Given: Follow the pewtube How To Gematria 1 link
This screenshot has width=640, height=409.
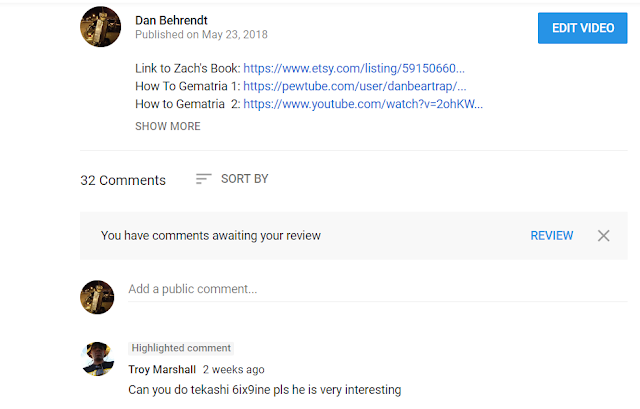Looking at the screenshot, I should click(x=355, y=86).
